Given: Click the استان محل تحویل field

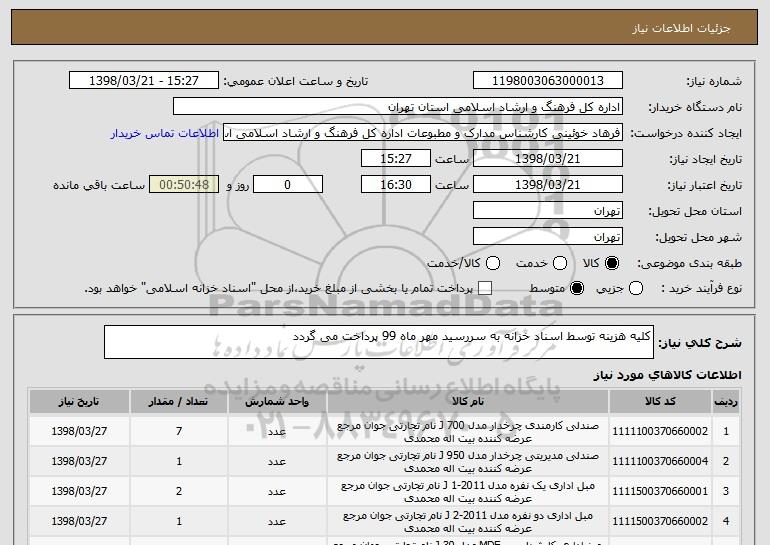Looking at the screenshot, I should 548,211.
